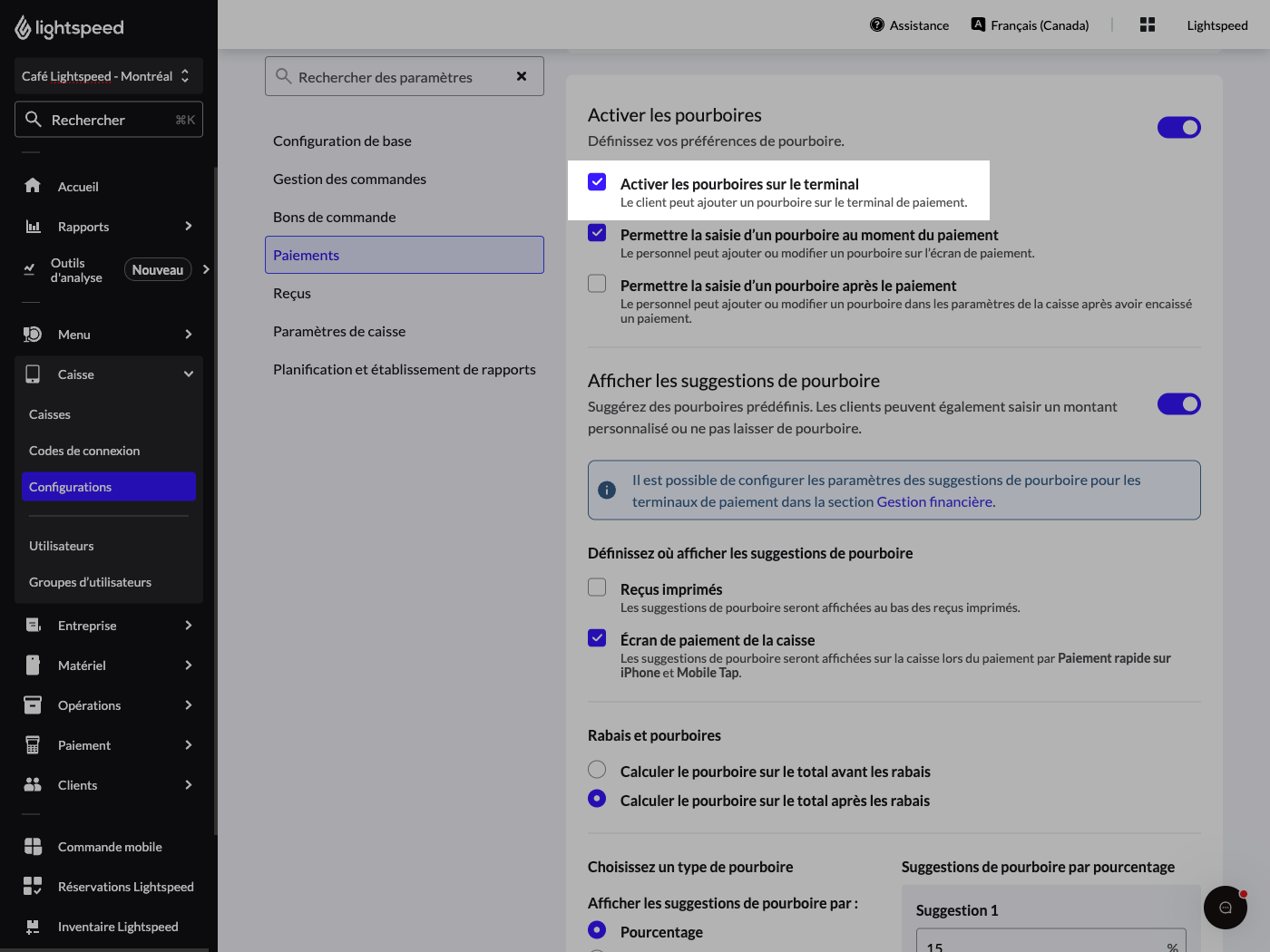
Task: Click the Clients people icon
Action: [x=33, y=785]
